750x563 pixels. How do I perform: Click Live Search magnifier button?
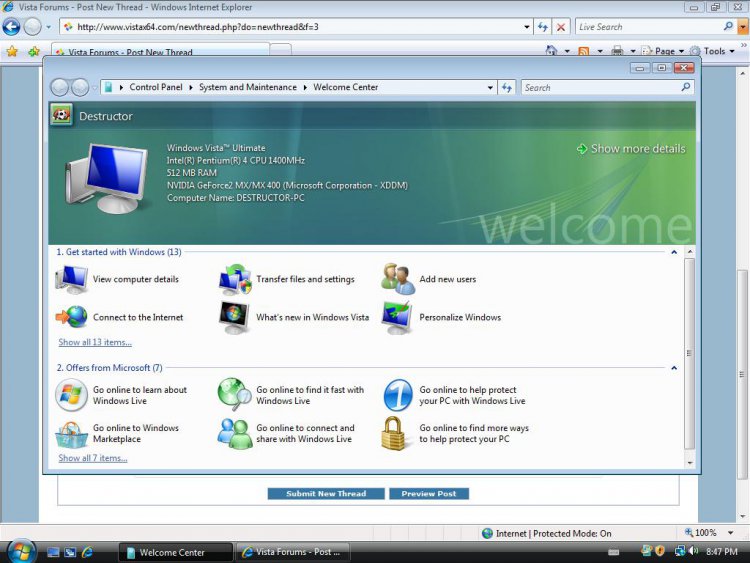pyautogui.click(x=728, y=26)
